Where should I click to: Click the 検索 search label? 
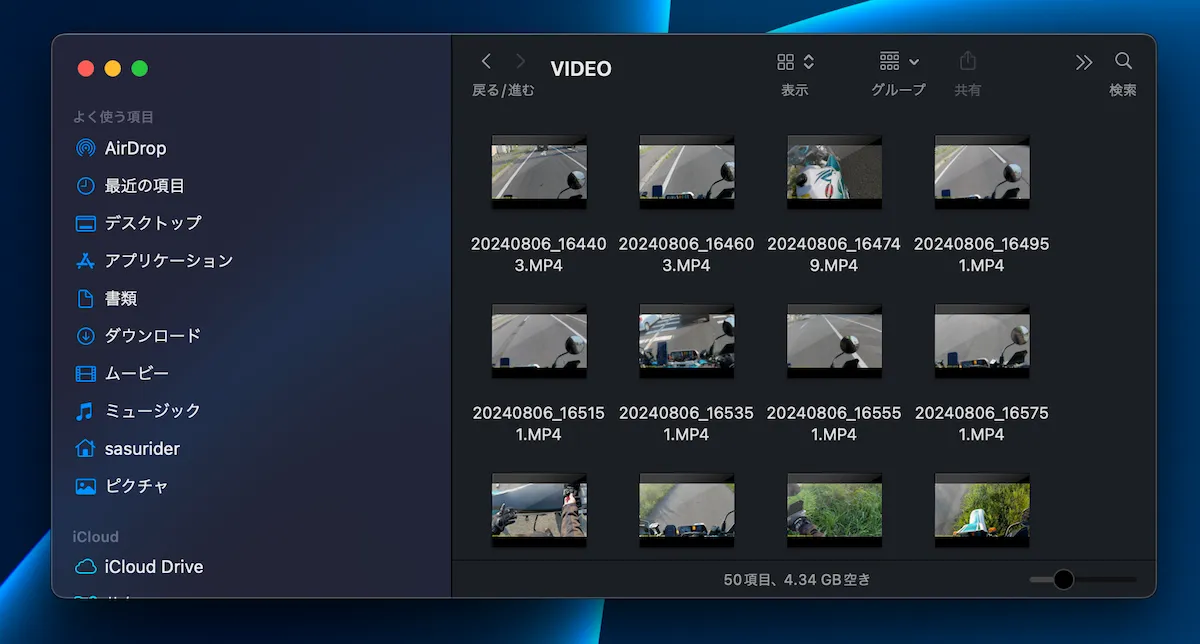(1123, 90)
